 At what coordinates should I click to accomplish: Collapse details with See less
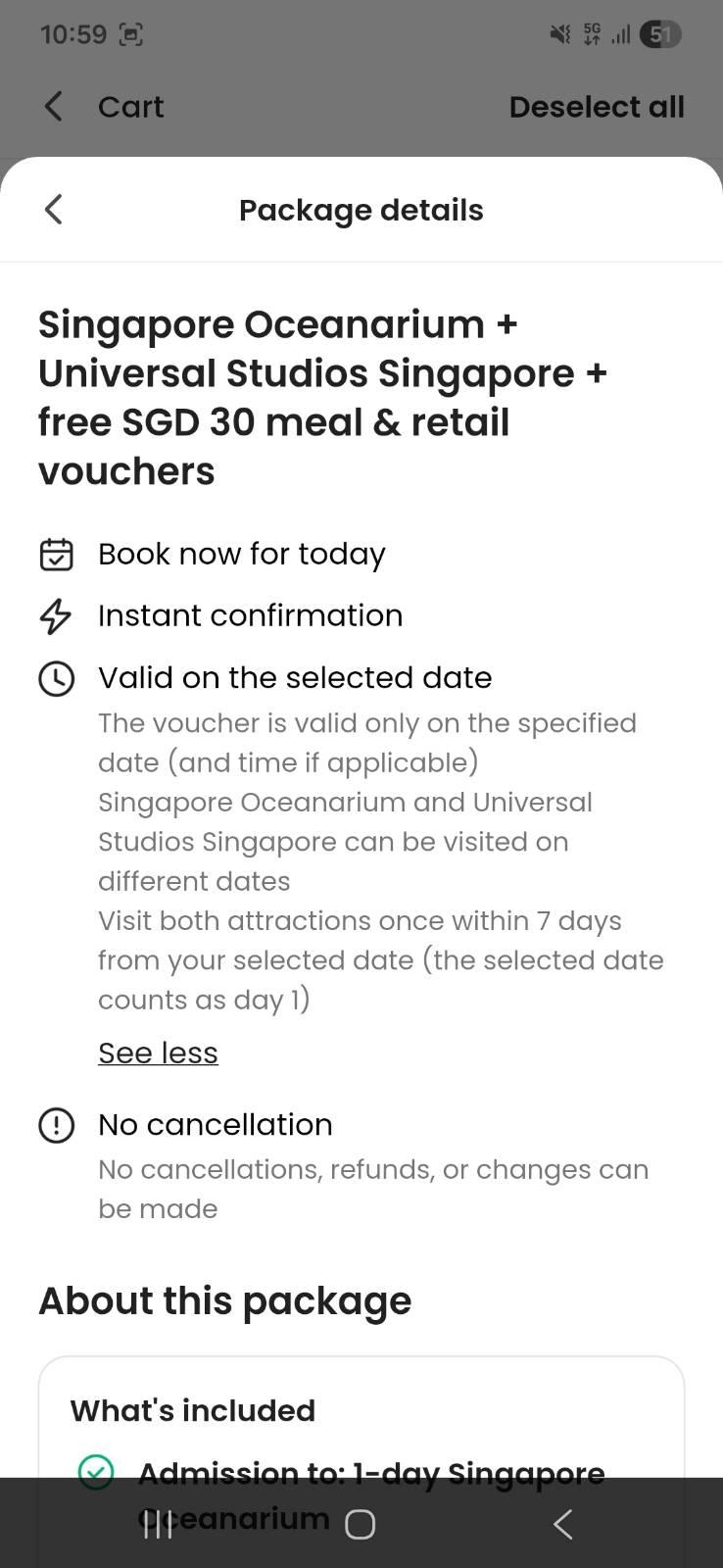[x=158, y=1053]
